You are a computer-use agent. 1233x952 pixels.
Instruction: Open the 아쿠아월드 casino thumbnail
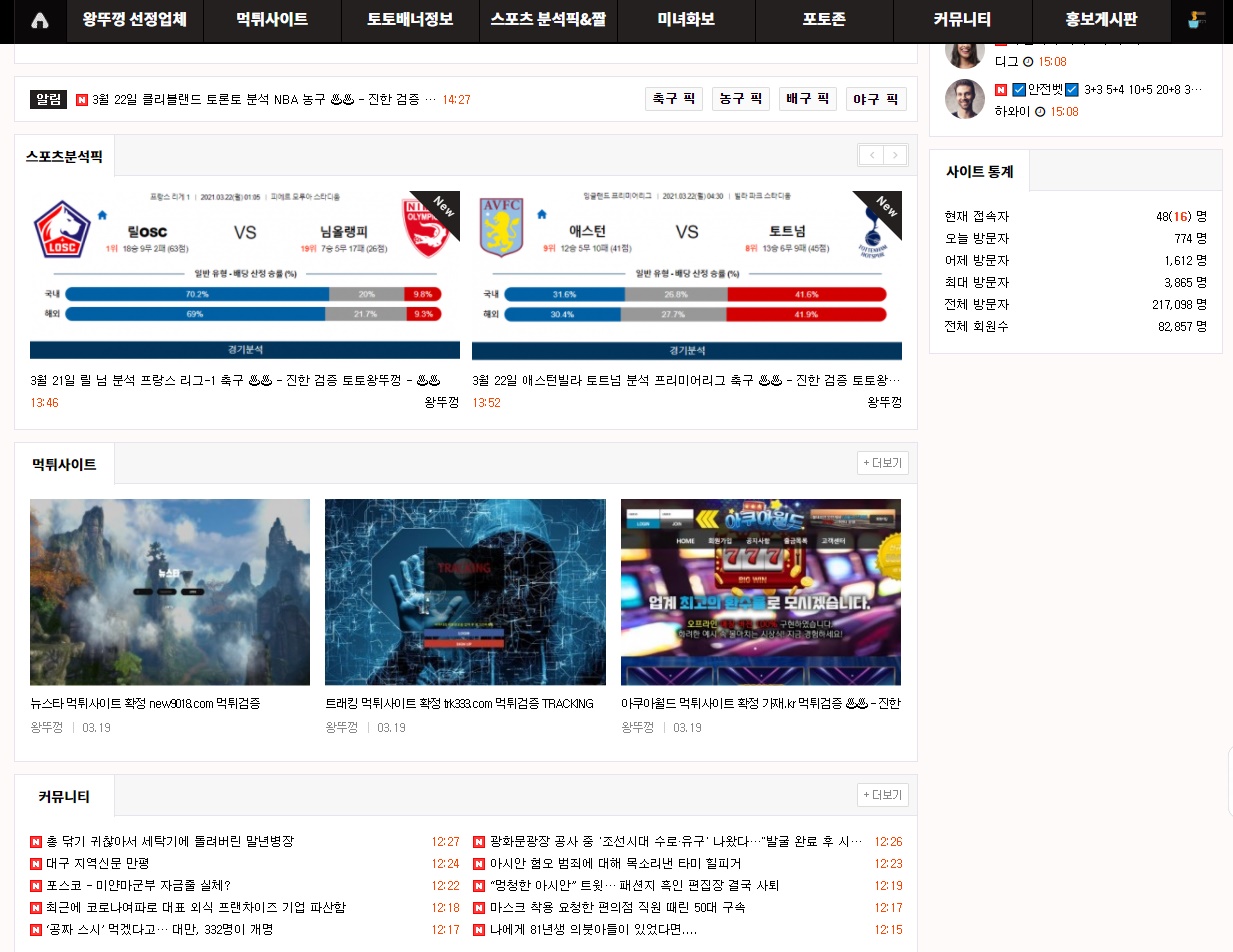pyautogui.click(x=761, y=592)
